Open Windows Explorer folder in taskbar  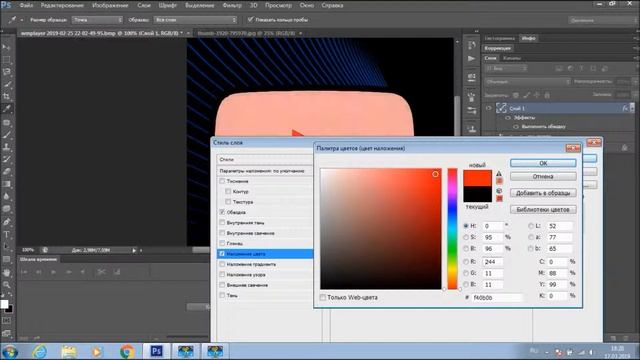point(69,351)
